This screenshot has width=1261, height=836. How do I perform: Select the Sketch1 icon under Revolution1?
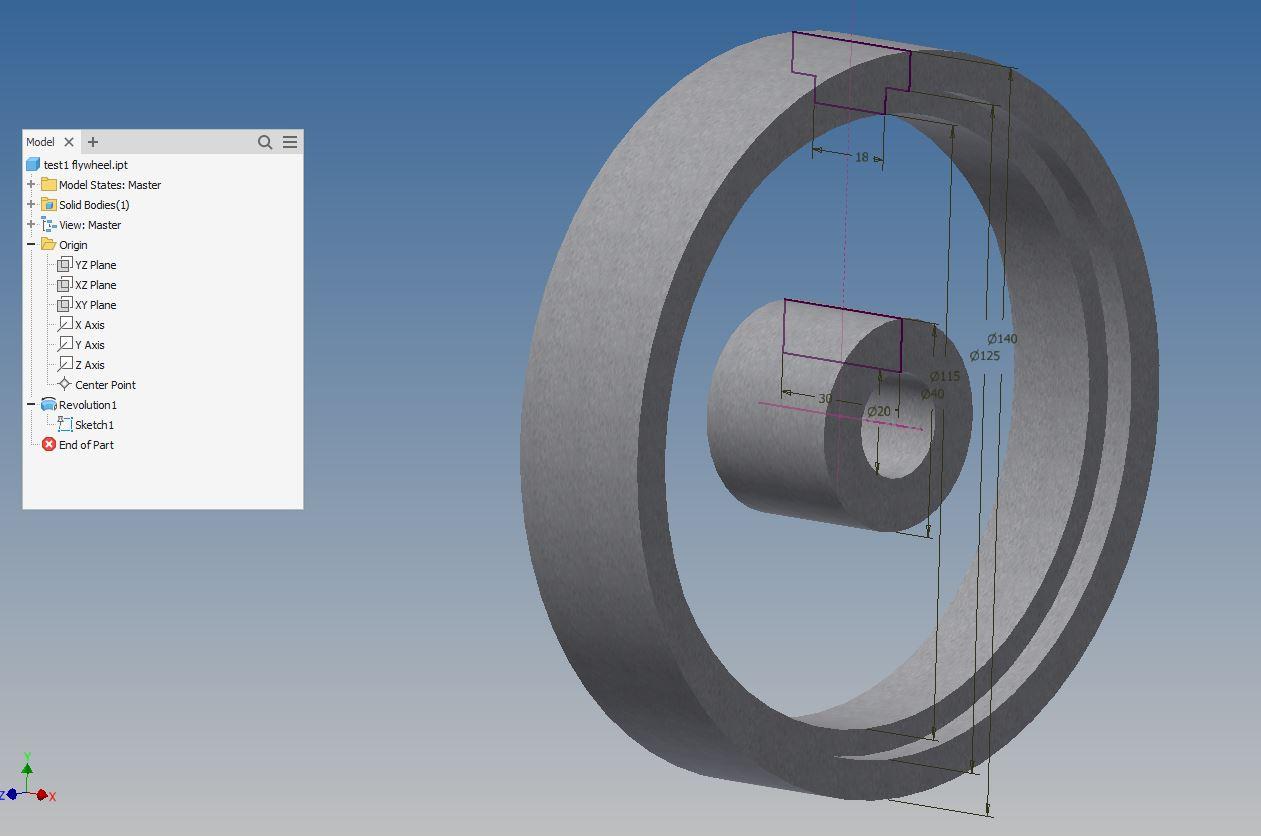tap(65, 424)
